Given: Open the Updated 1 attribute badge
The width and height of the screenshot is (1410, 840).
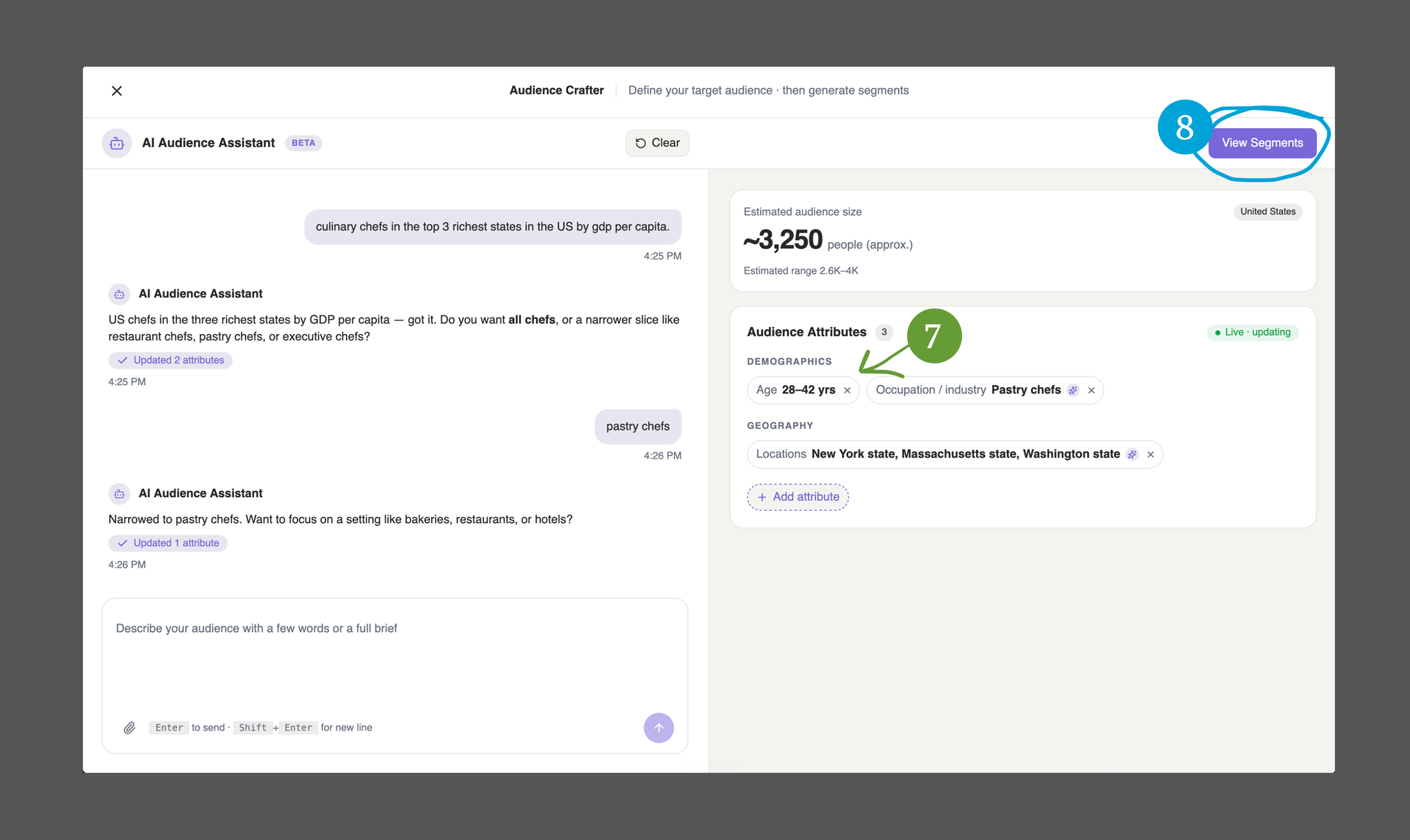Looking at the screenshot, I should [168, 543].
